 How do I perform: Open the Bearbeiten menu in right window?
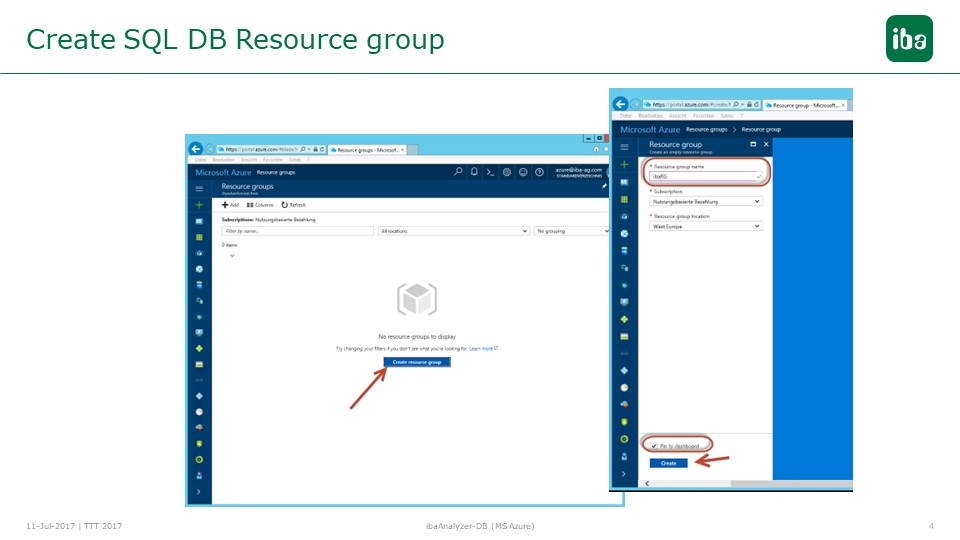[x=650, y=116]
